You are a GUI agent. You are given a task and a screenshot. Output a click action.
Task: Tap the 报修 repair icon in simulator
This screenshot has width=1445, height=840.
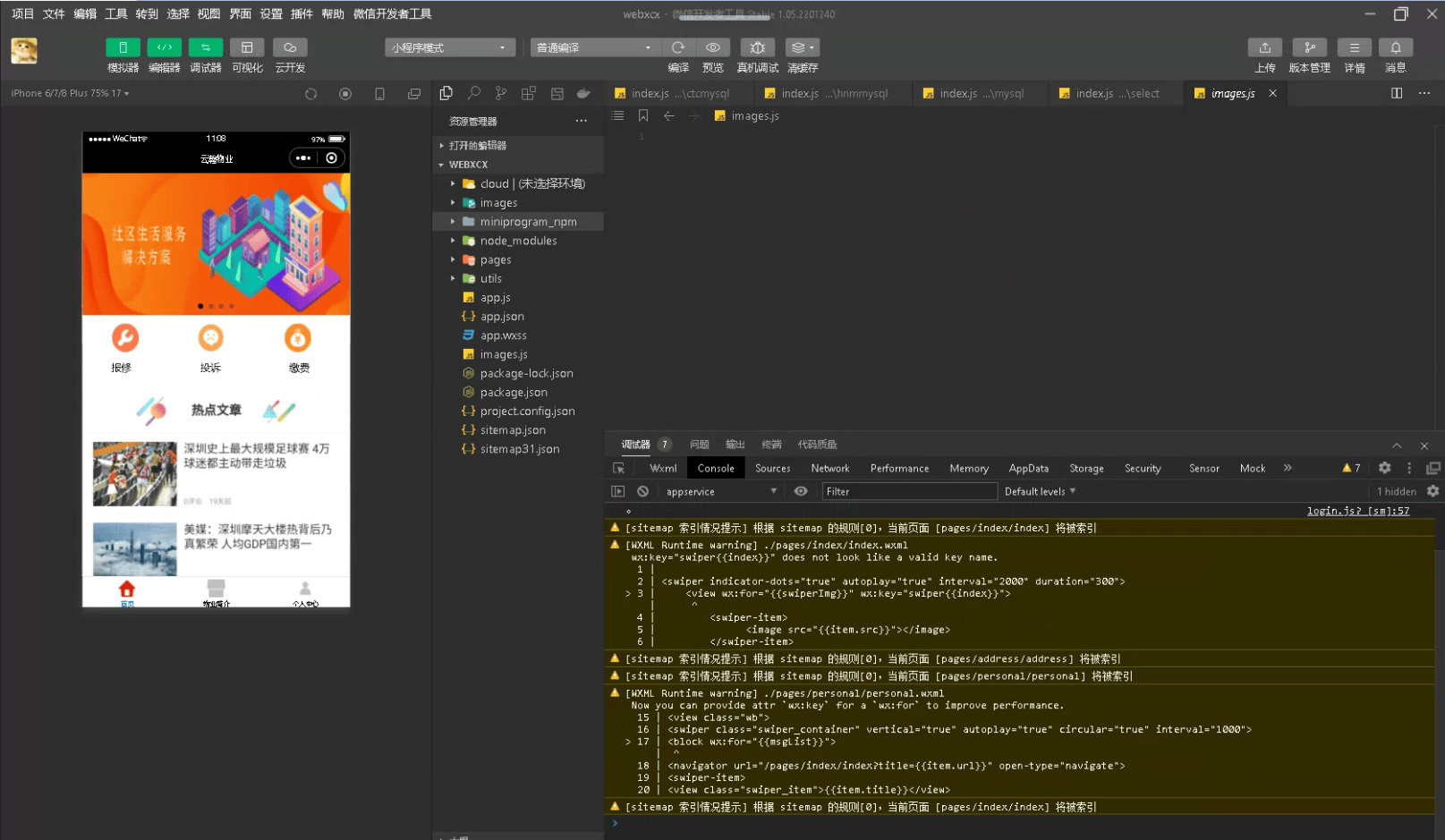[124, 338]
